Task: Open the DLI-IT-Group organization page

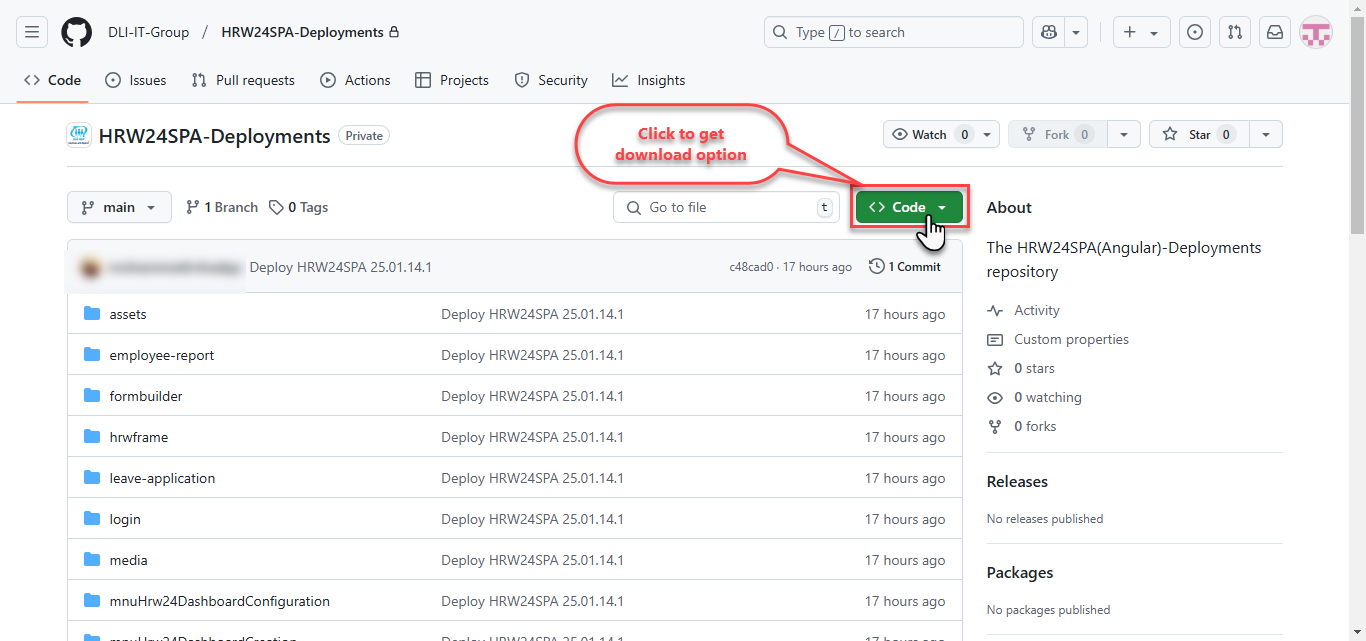Action: [x=148, y=31]
